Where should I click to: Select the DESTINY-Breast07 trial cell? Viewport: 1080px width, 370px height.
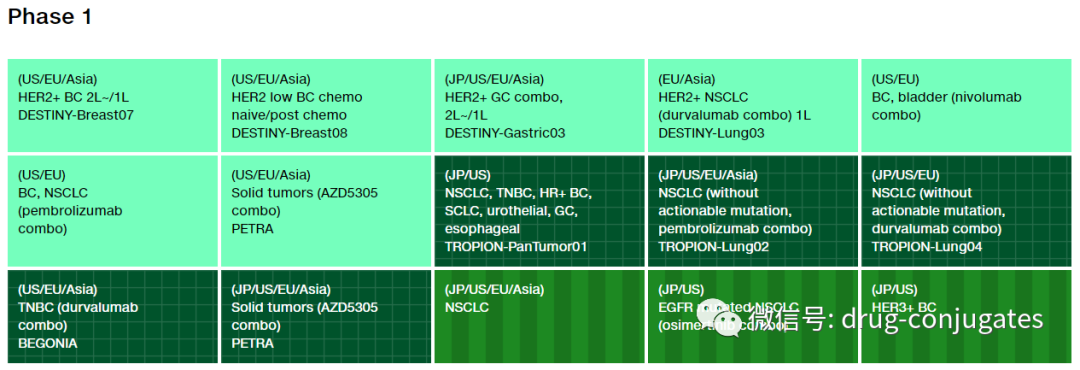click(x=113, y=105)
